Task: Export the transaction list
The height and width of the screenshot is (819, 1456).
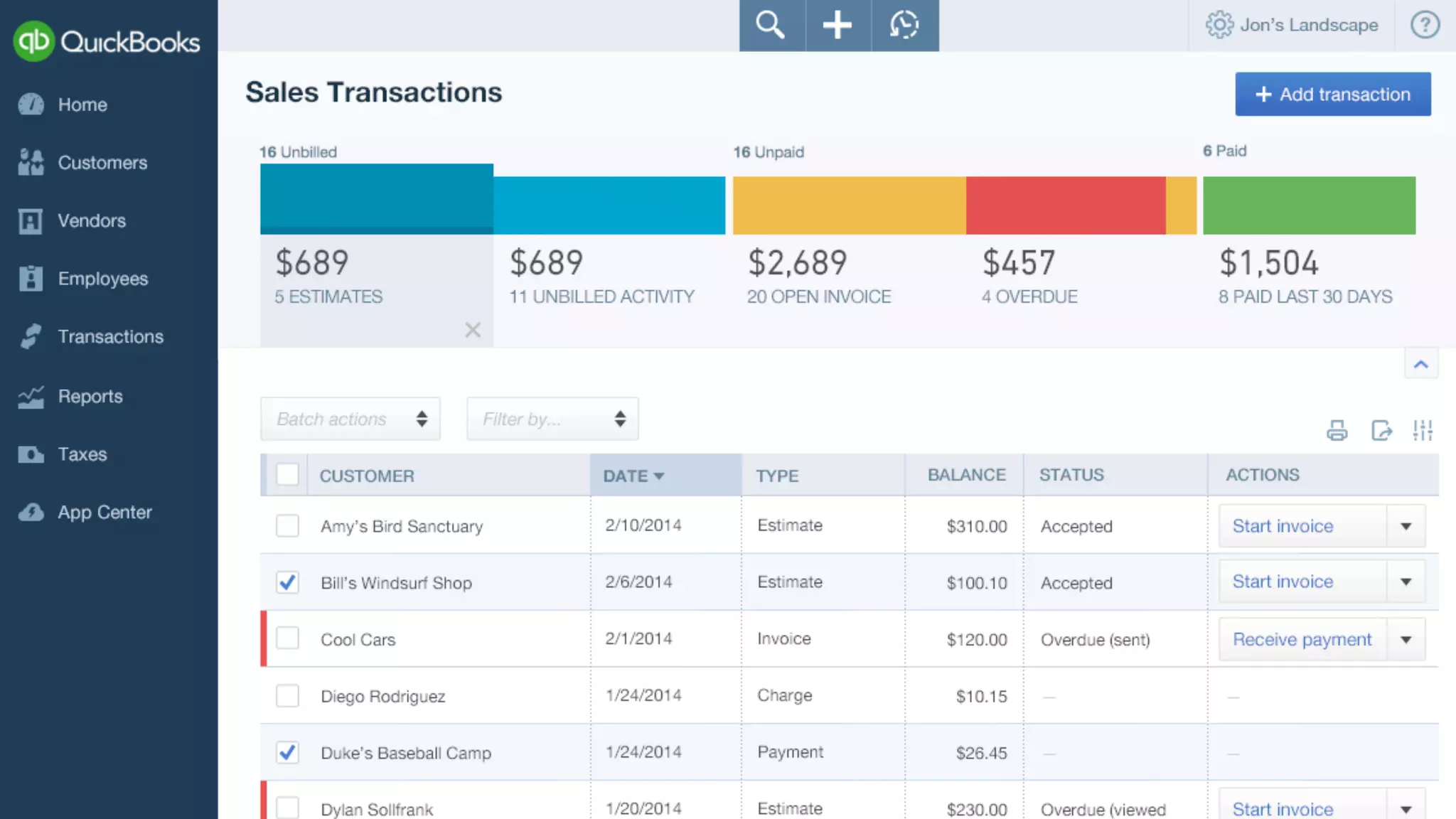Action: [1381, 430]
